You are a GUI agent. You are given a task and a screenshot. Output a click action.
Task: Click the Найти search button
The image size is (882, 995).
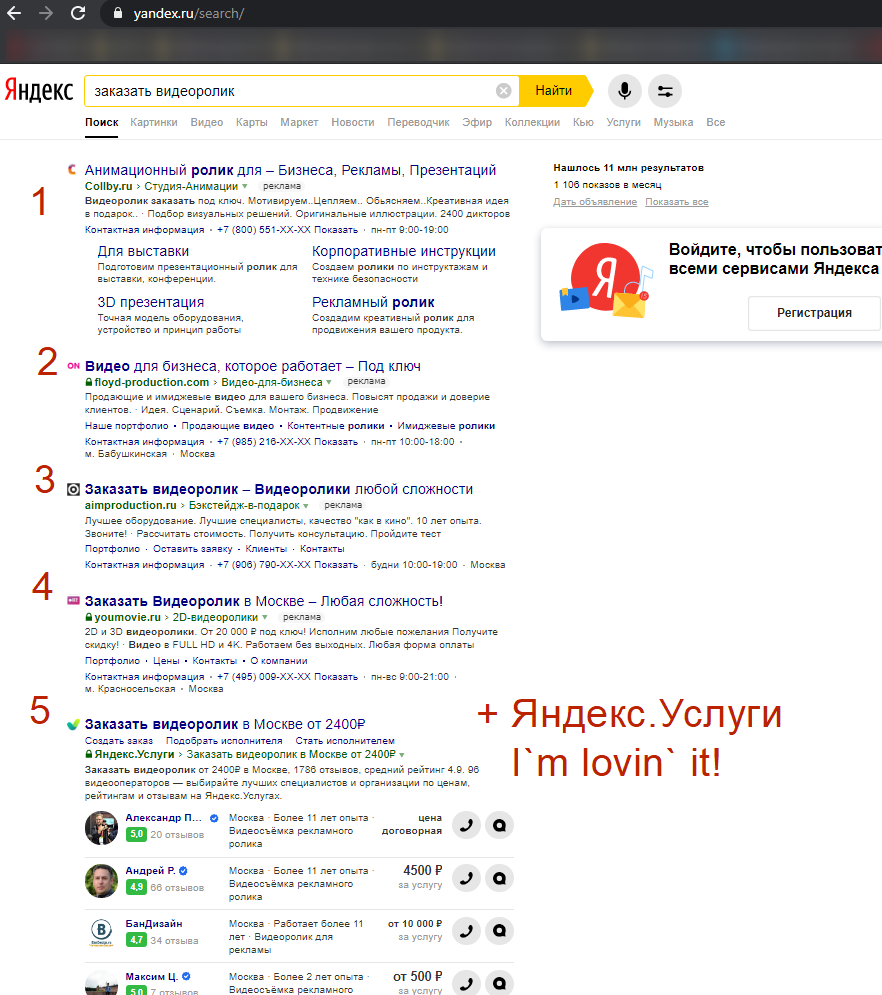point(556,91)
